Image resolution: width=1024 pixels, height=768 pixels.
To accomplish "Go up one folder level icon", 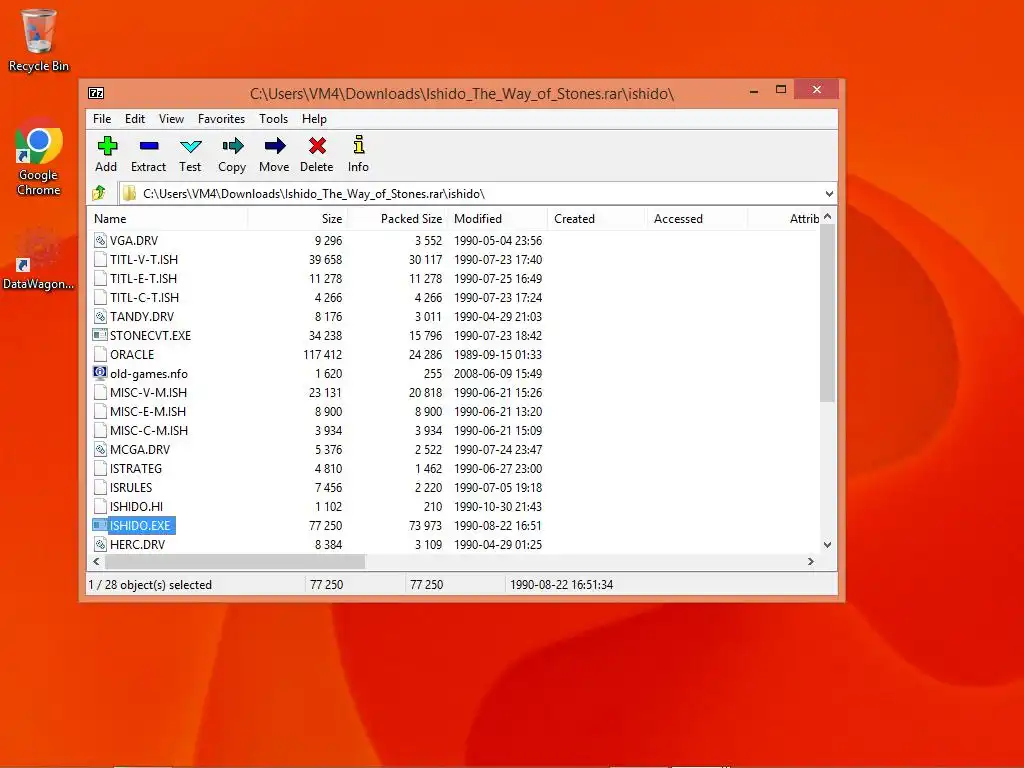I will tap(99, 193).
